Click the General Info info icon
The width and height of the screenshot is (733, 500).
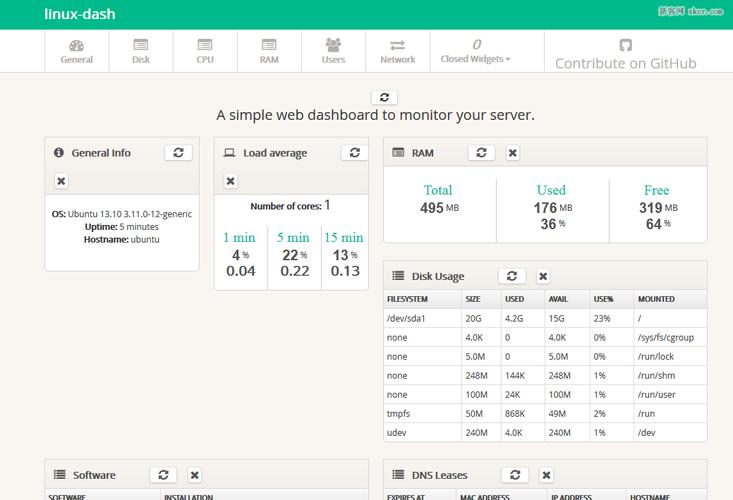(x=58, y=152)
